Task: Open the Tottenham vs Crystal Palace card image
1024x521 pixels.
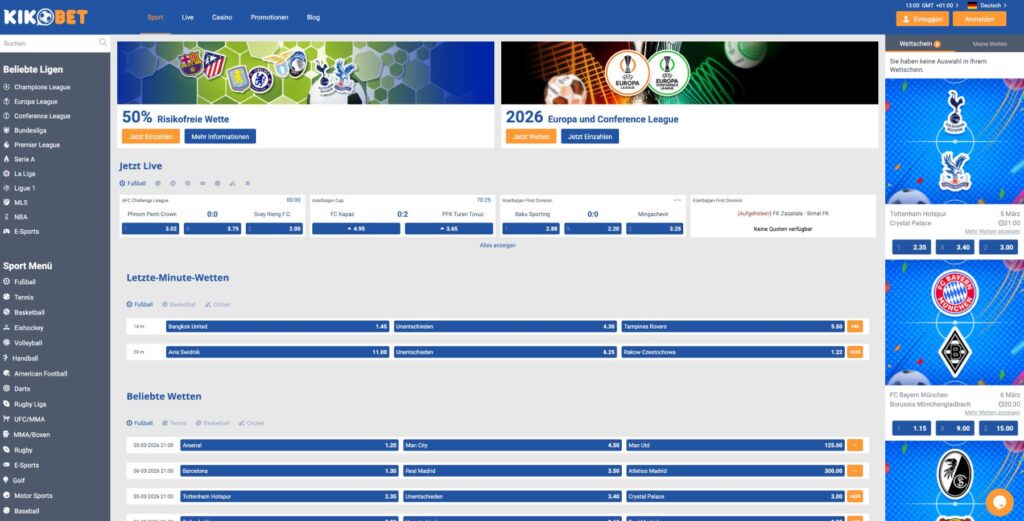Action: coord(955,142)
